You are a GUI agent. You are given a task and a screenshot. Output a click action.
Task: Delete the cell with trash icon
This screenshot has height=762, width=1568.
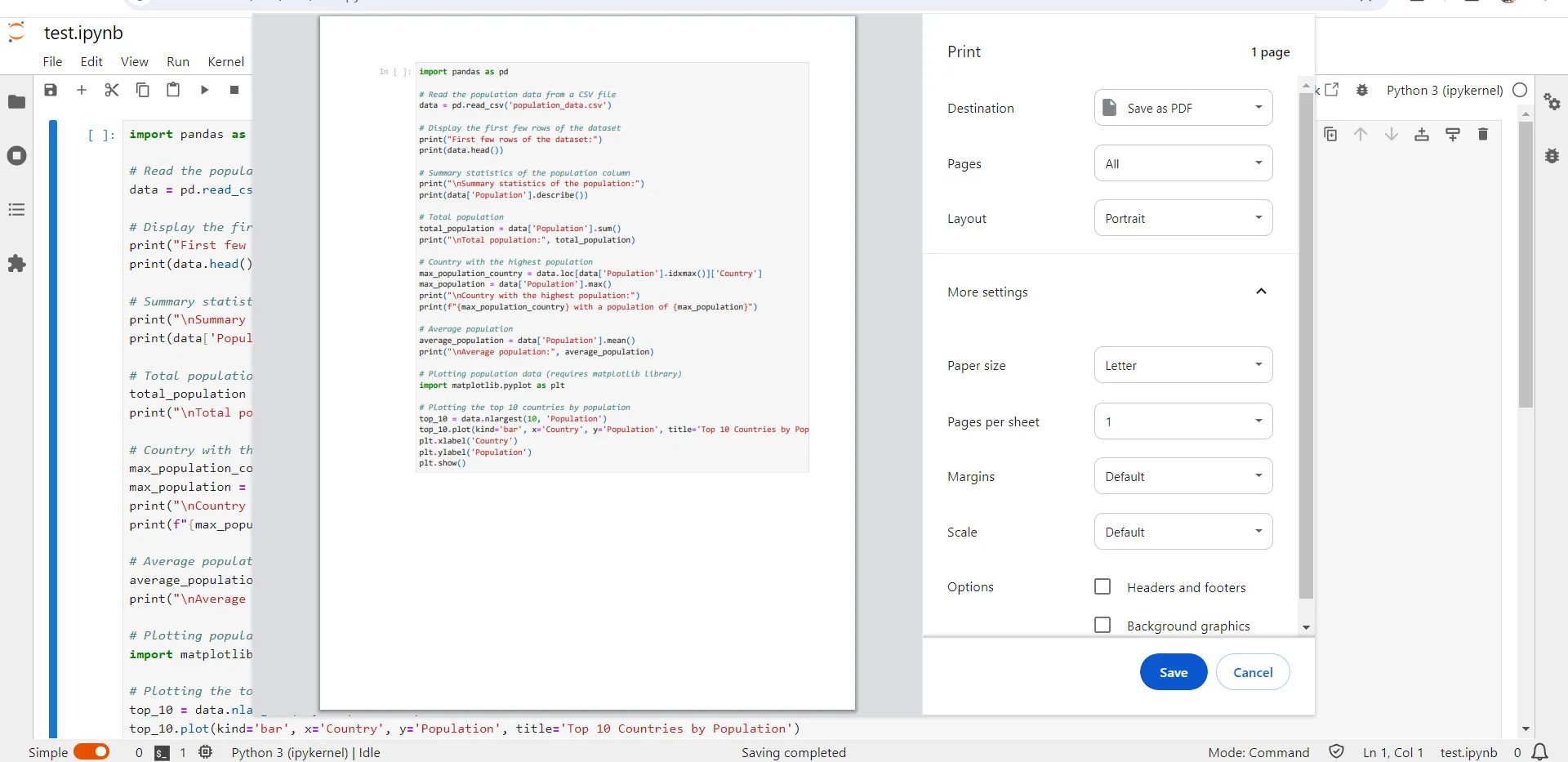coord(1483,134)
